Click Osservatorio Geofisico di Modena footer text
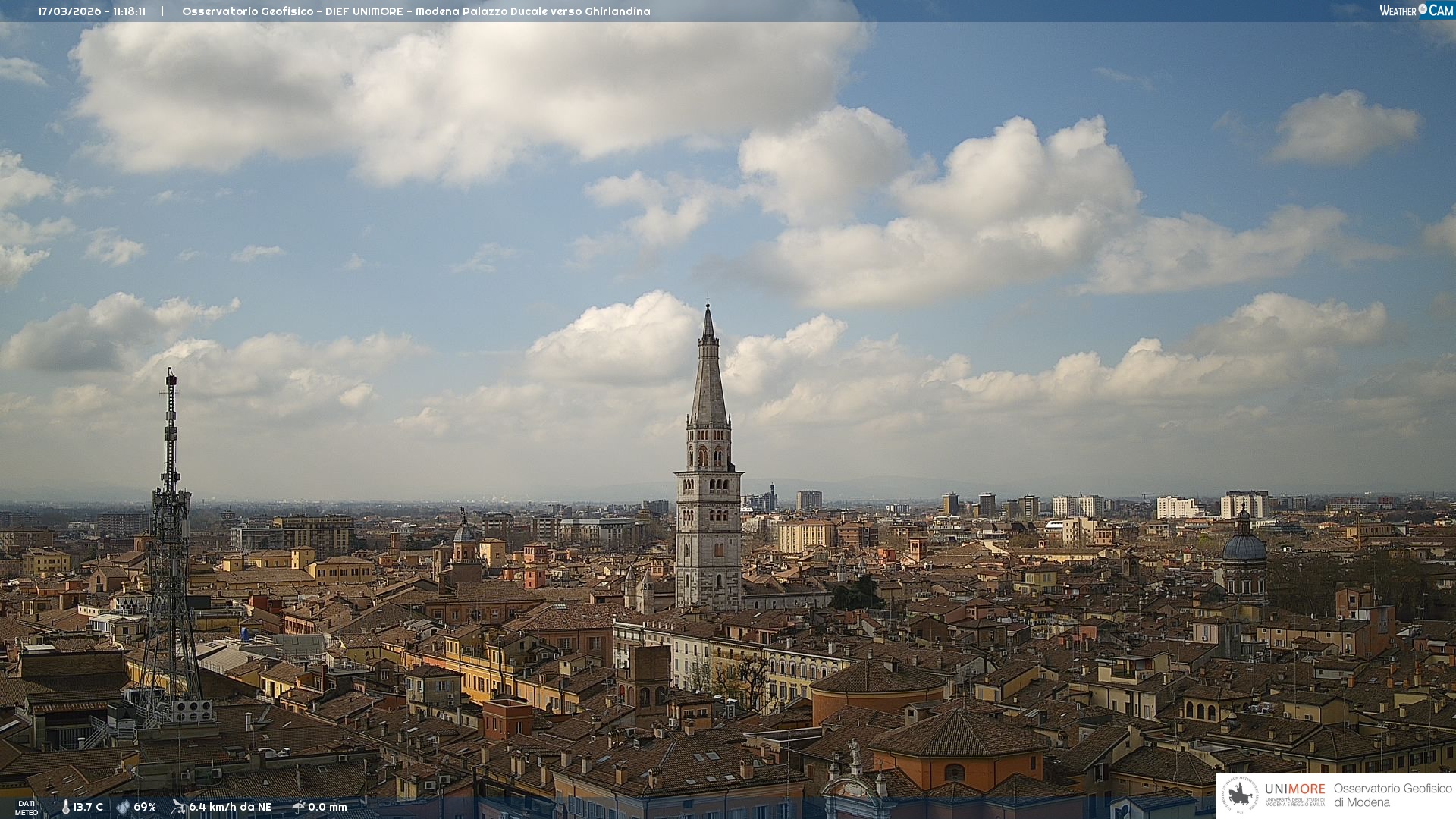The image size is (1456, 819). pyautogui.click(x=1392, y=795)
